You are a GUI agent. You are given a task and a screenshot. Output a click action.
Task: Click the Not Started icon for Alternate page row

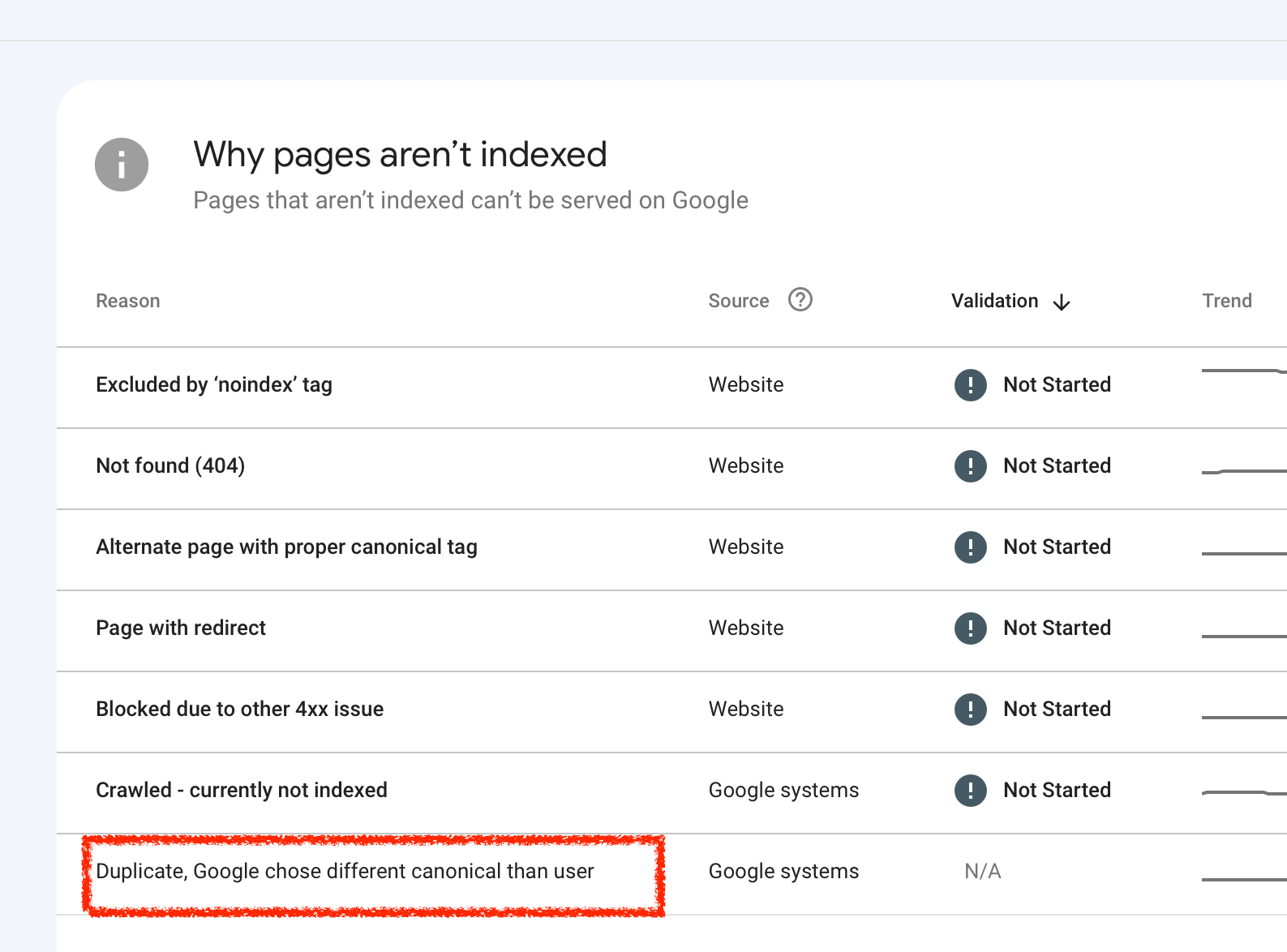tap(971, 547)
